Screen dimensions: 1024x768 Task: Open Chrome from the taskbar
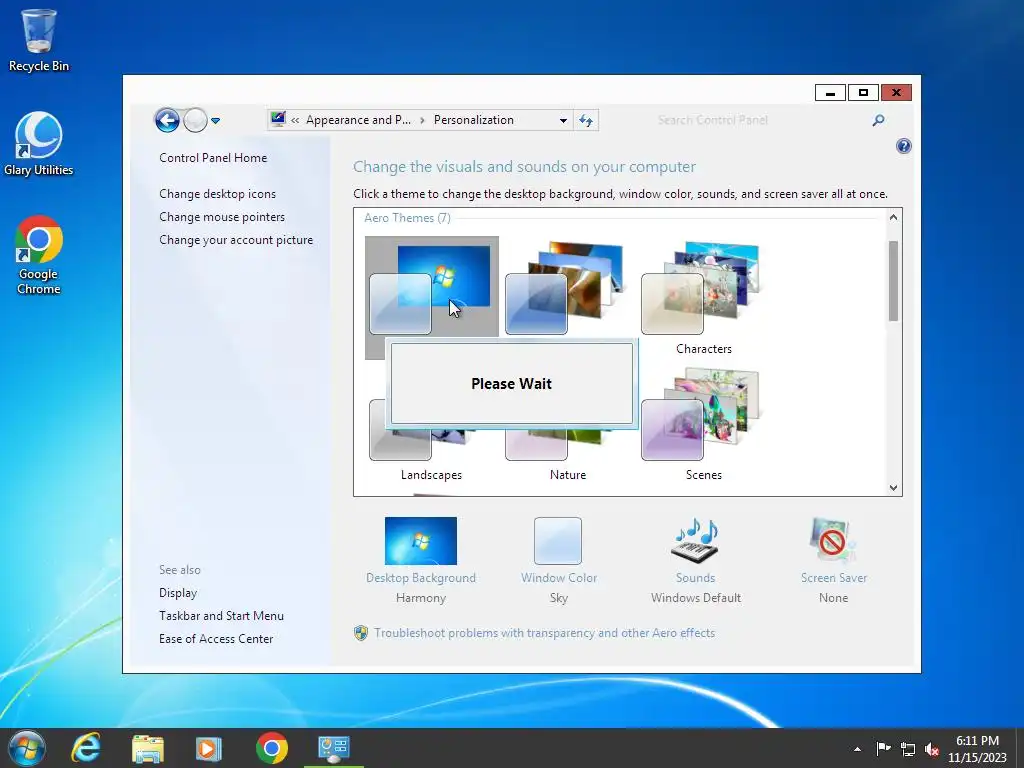click(x=272, y=748)
